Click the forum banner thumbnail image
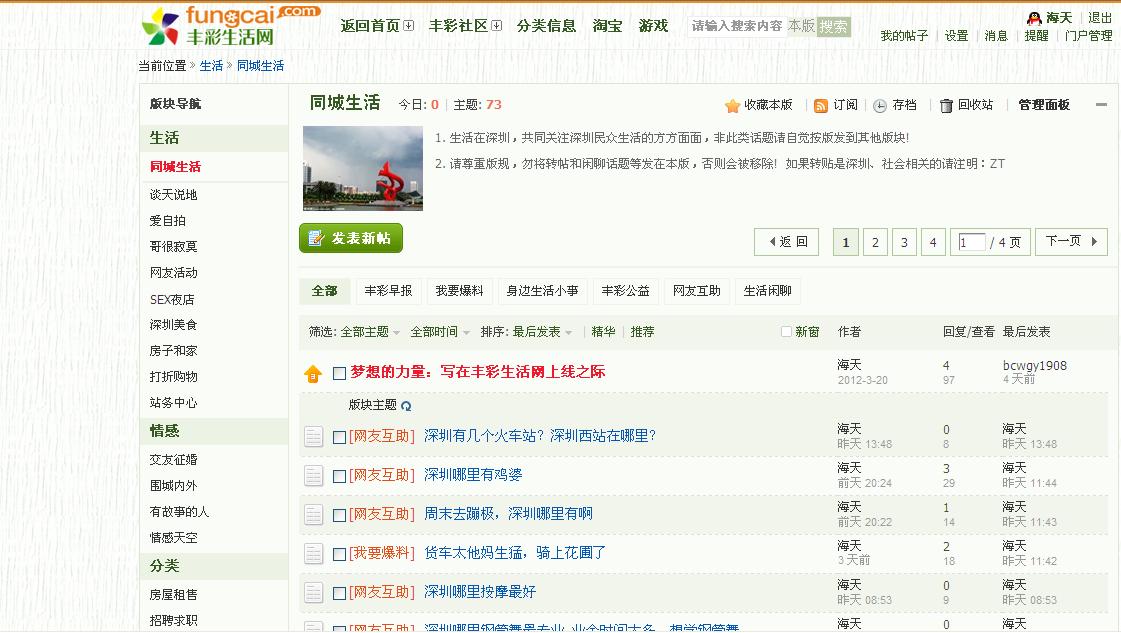Screen dimensions: 1121x633 (363, 169)
